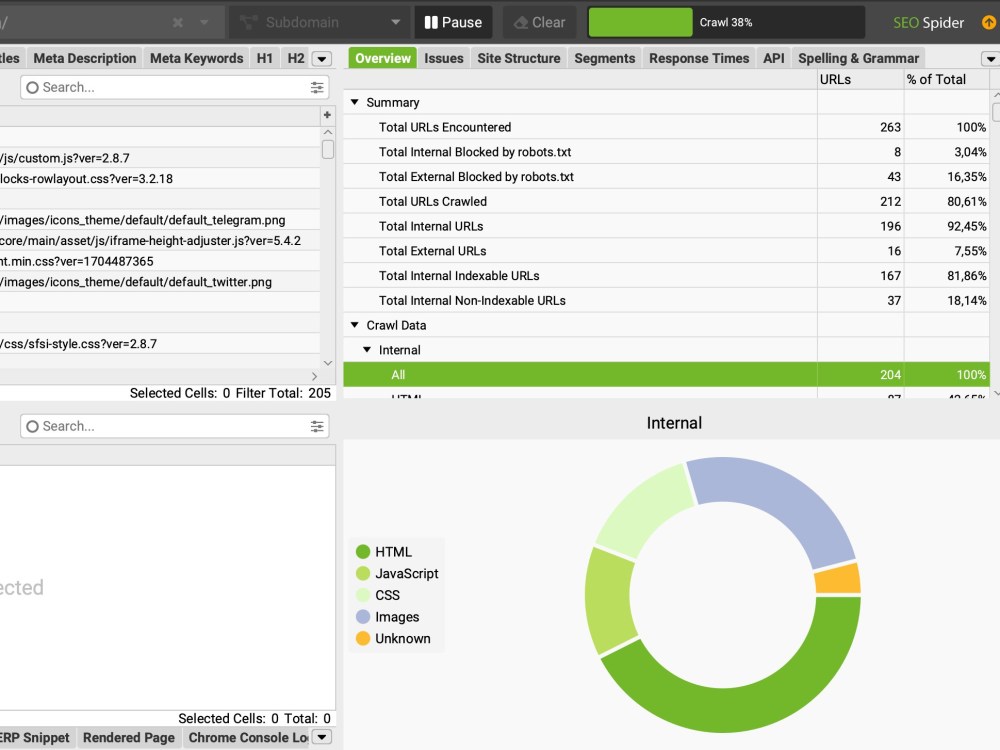
Task: Click the orange Unknown chart segment
Action: [838, 578]
